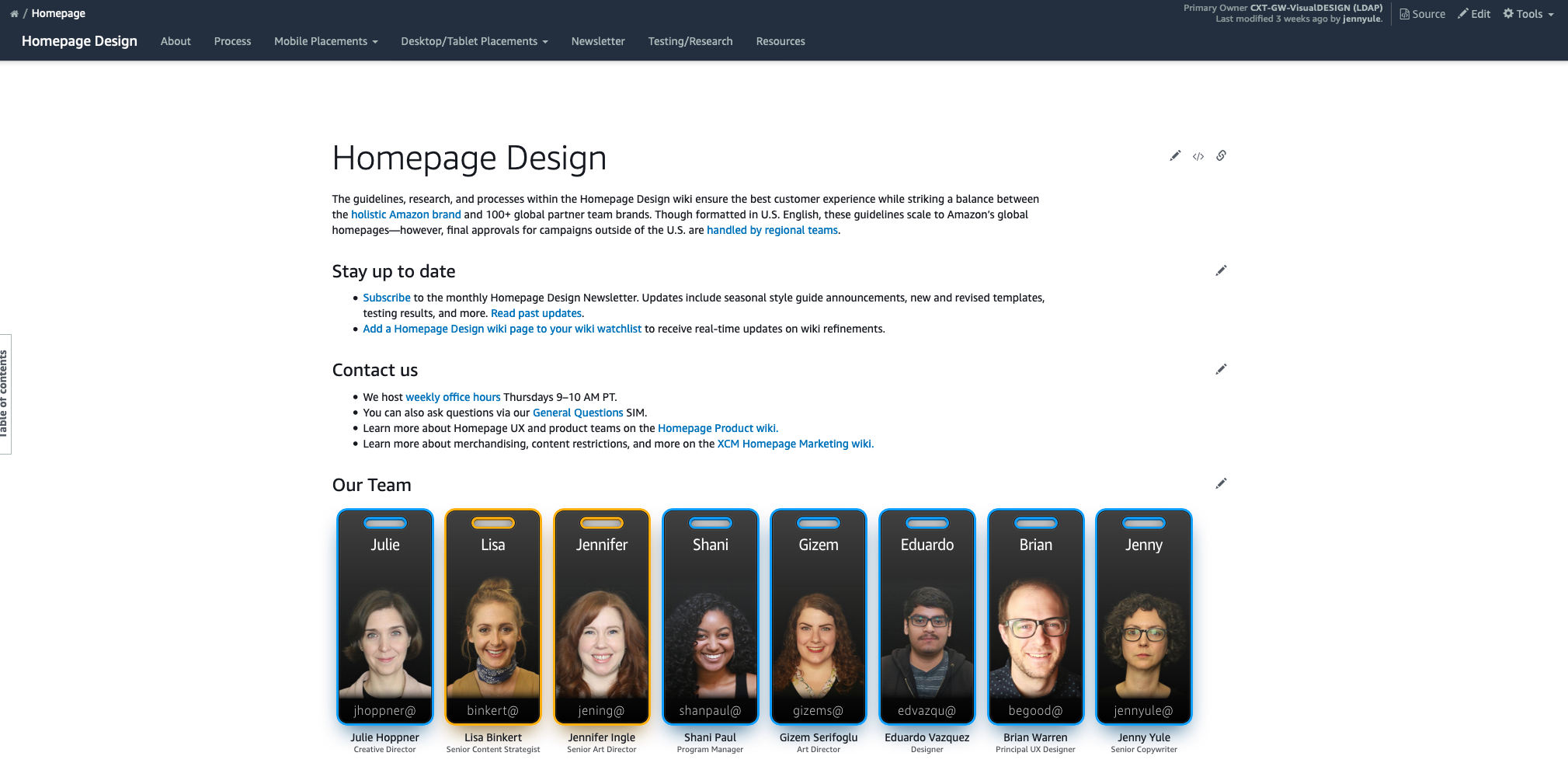Click the name Lisa Binkert
The image size is (1568, 777).
tap(493, 737)
